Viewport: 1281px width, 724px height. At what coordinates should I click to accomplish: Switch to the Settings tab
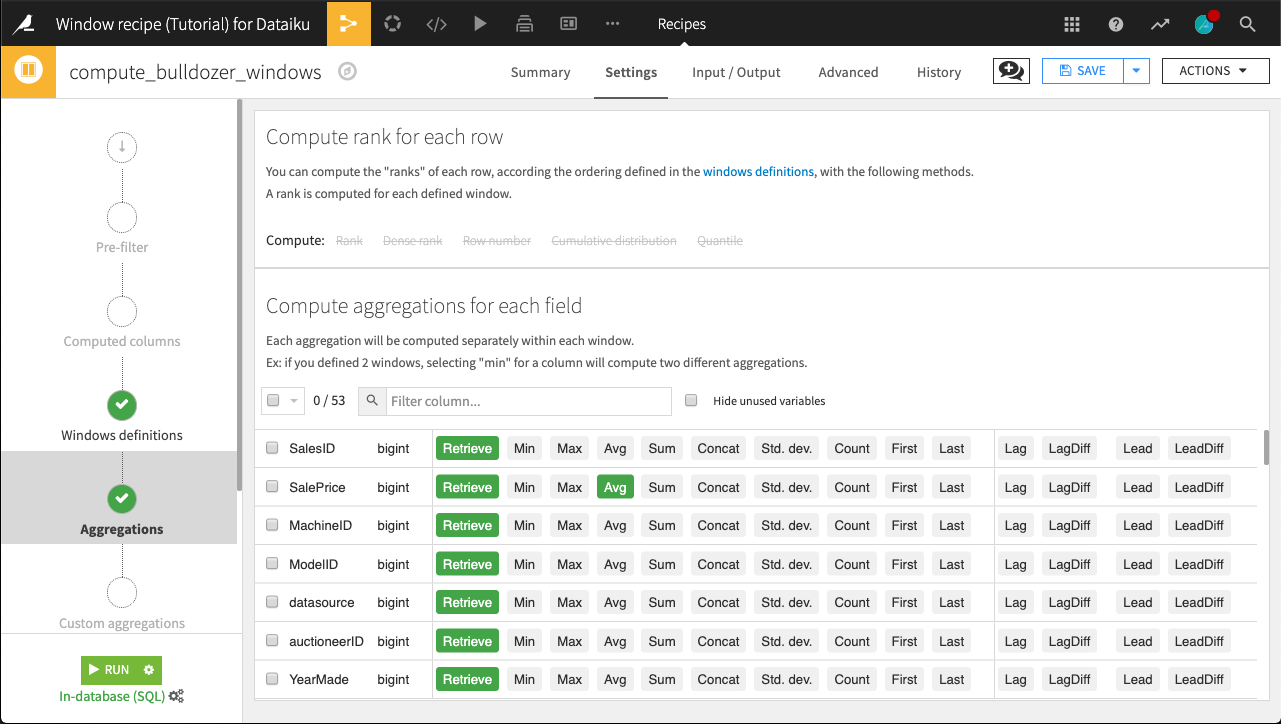[631, 72]
